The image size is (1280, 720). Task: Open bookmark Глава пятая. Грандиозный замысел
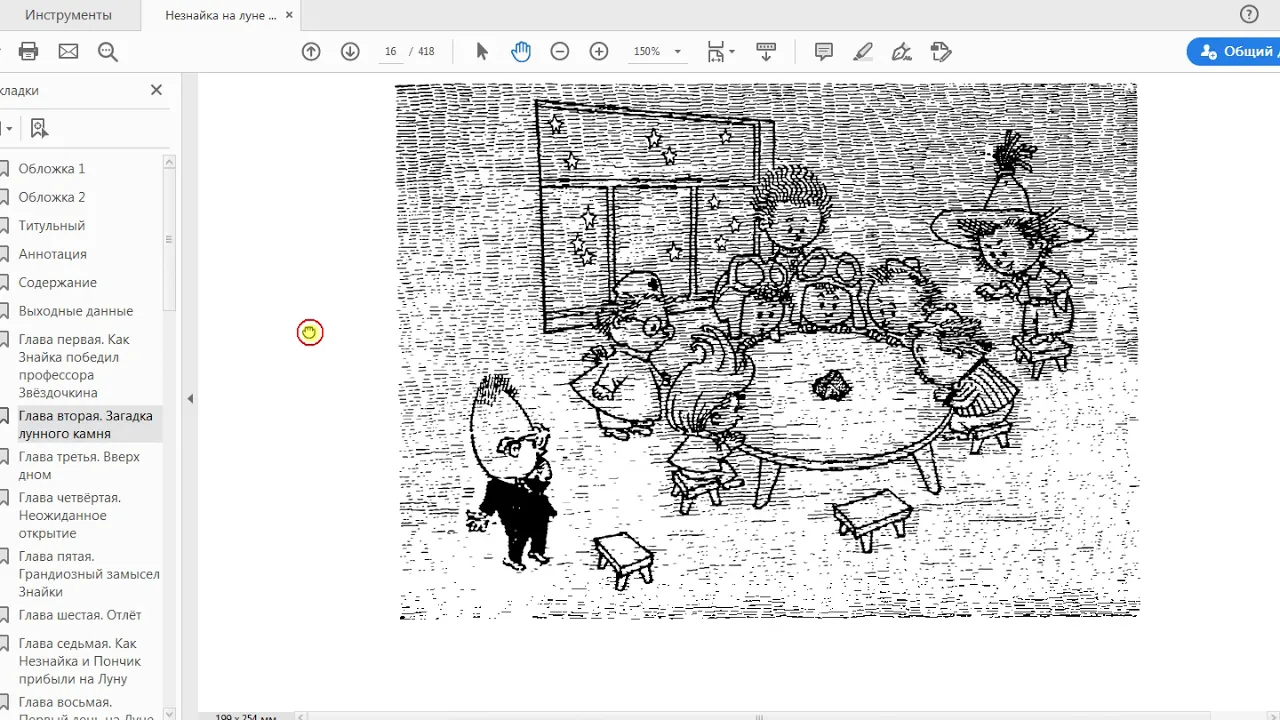pyautogui.click(x=89, y=575)
